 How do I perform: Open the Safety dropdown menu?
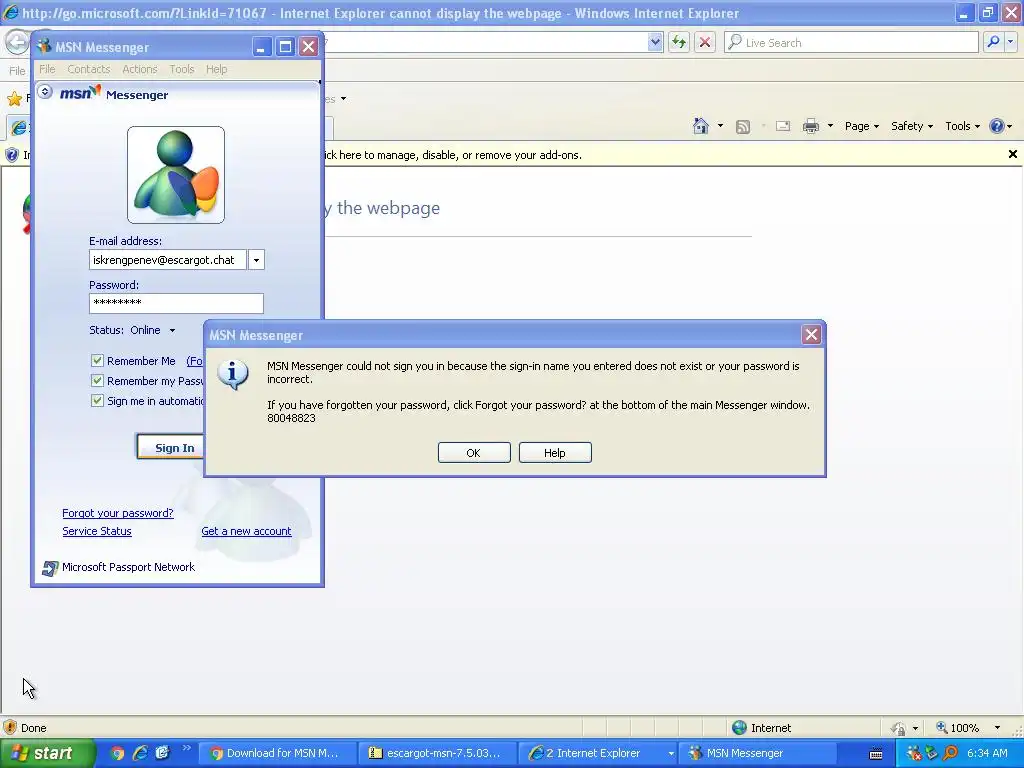click(x=912, y=126)
